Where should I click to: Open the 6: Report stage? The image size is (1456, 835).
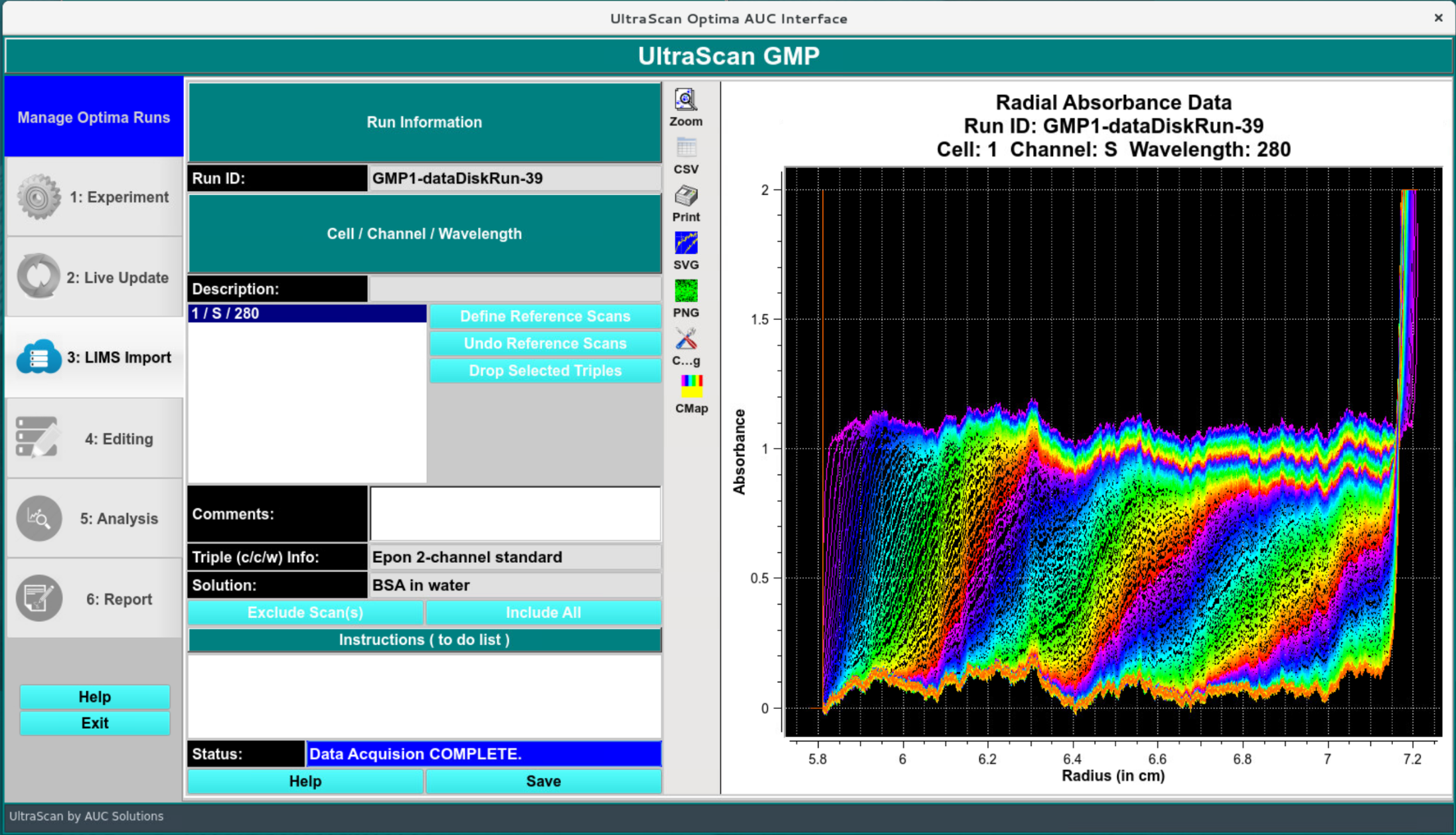pyautogui.click(x=94, y=599)
